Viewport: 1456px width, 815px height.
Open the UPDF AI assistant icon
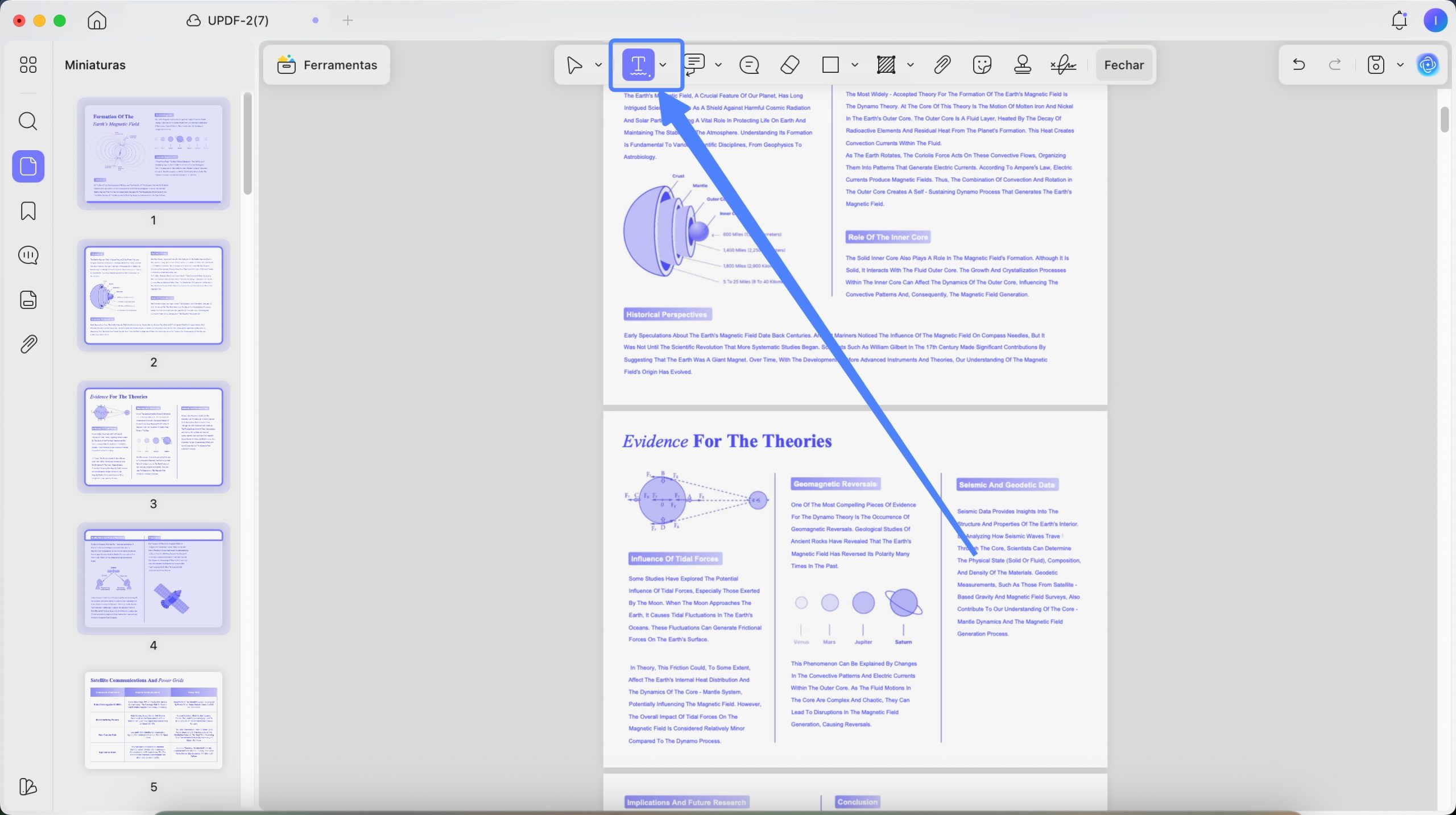coord(1428,65)
